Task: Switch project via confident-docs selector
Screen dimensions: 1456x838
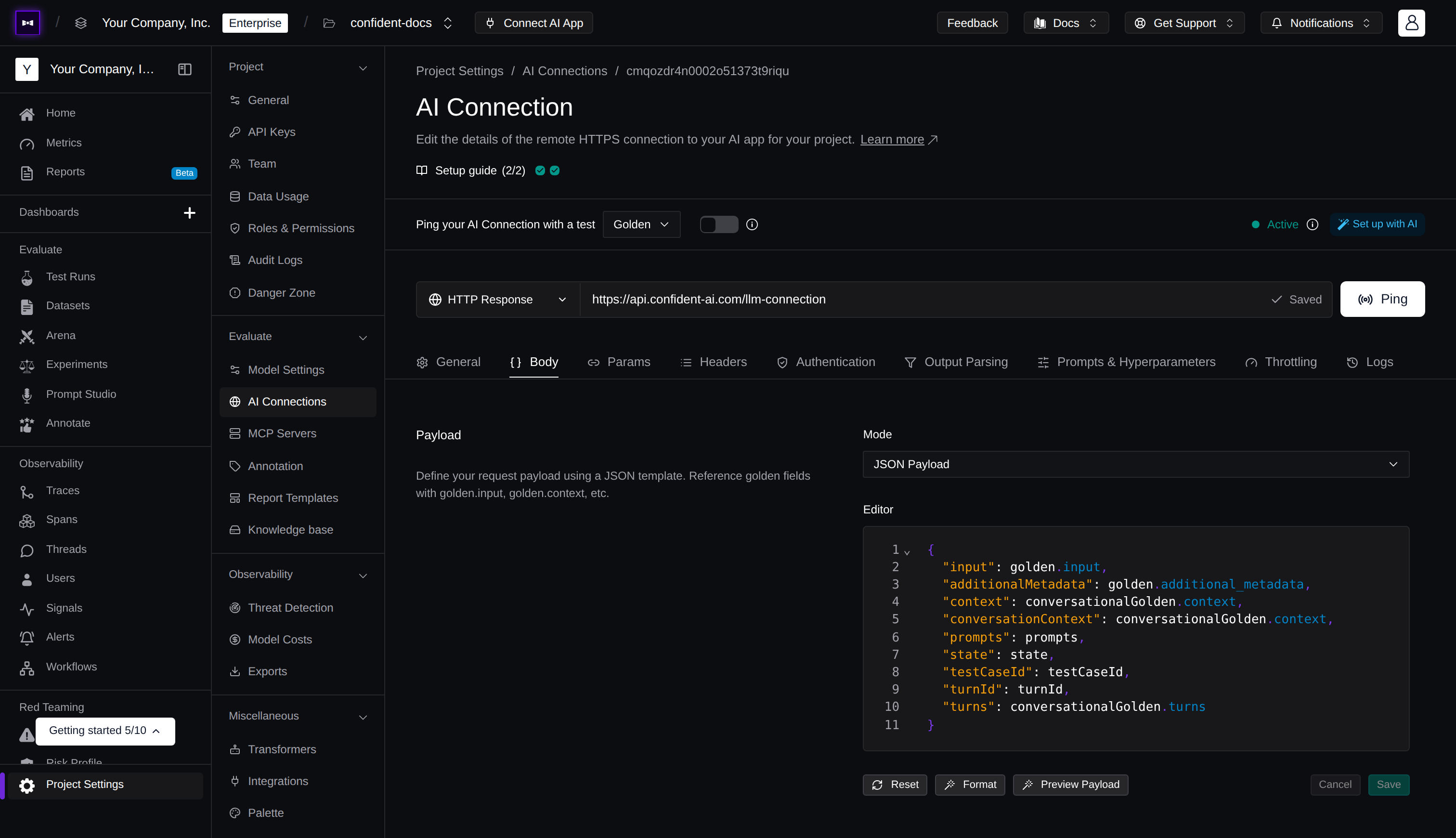Action: tap(401, 23)
